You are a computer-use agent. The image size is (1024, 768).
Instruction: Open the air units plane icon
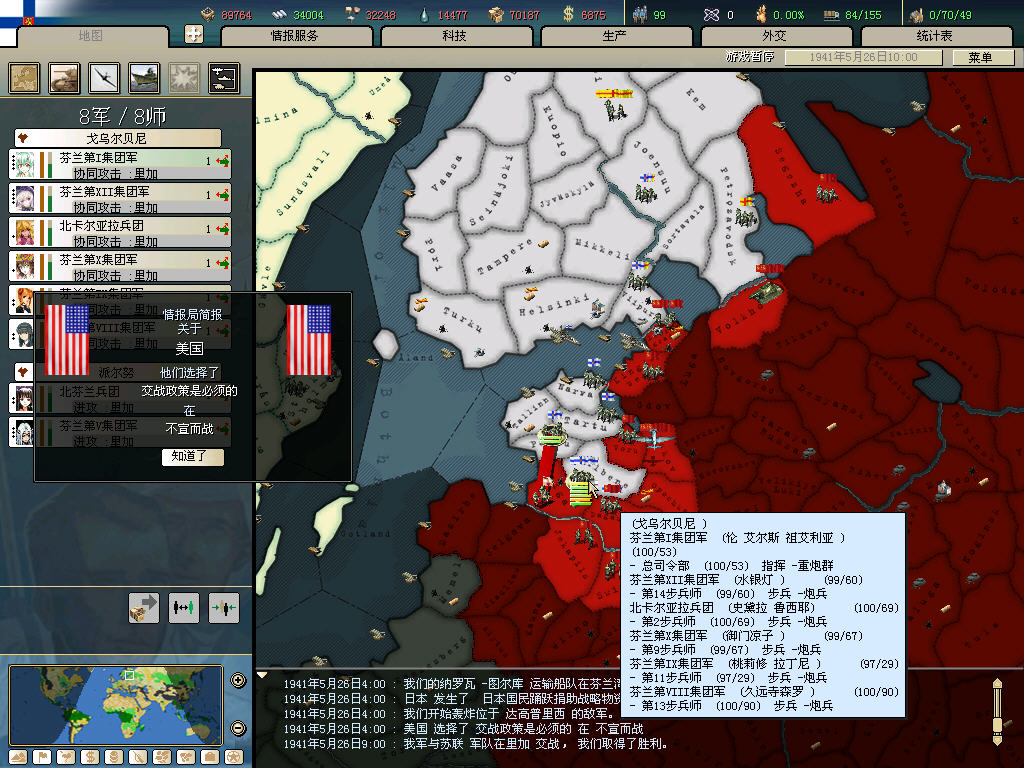[104, 78]
